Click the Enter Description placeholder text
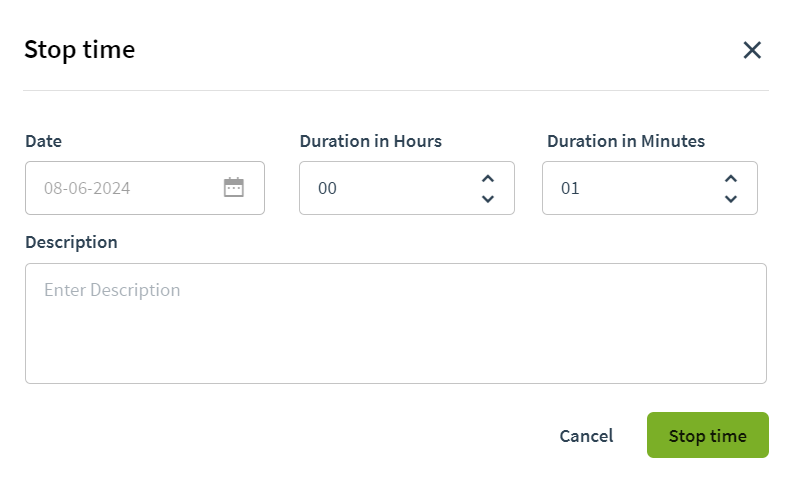The width and height of the screenshot is (792, 478). [112, 290]
